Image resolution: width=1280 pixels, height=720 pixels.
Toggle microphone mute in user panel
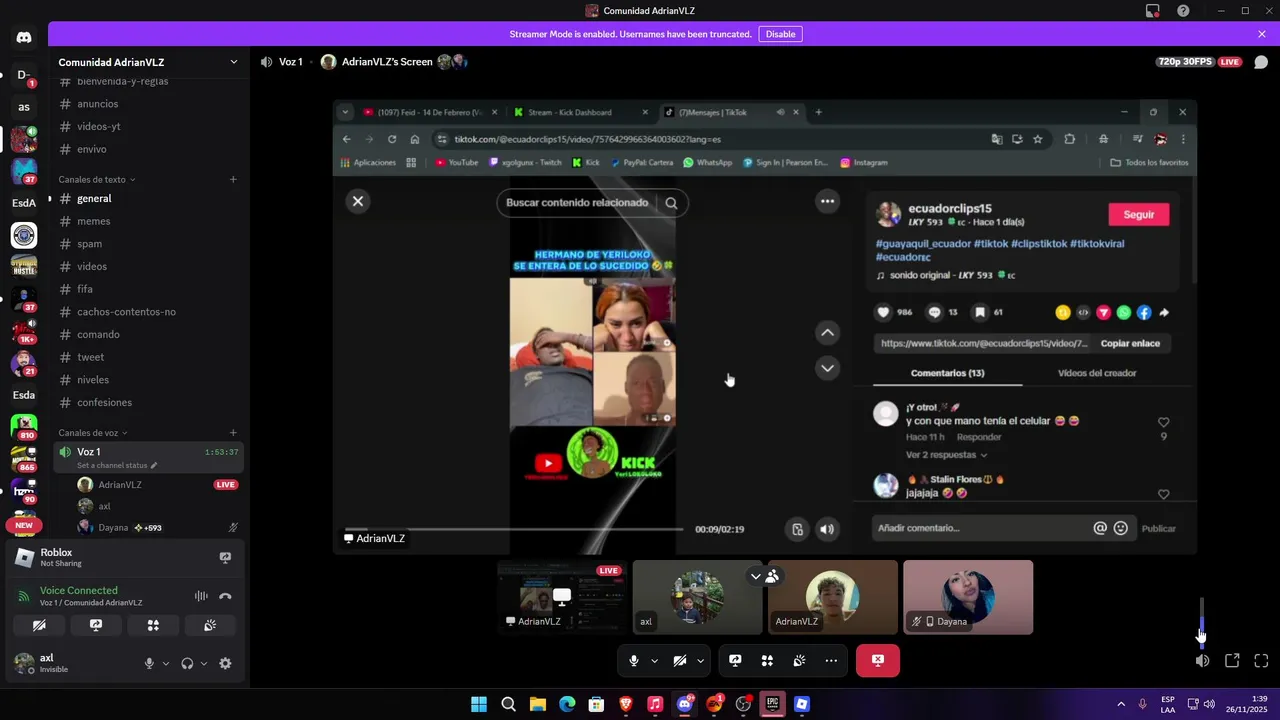(150, 663)
